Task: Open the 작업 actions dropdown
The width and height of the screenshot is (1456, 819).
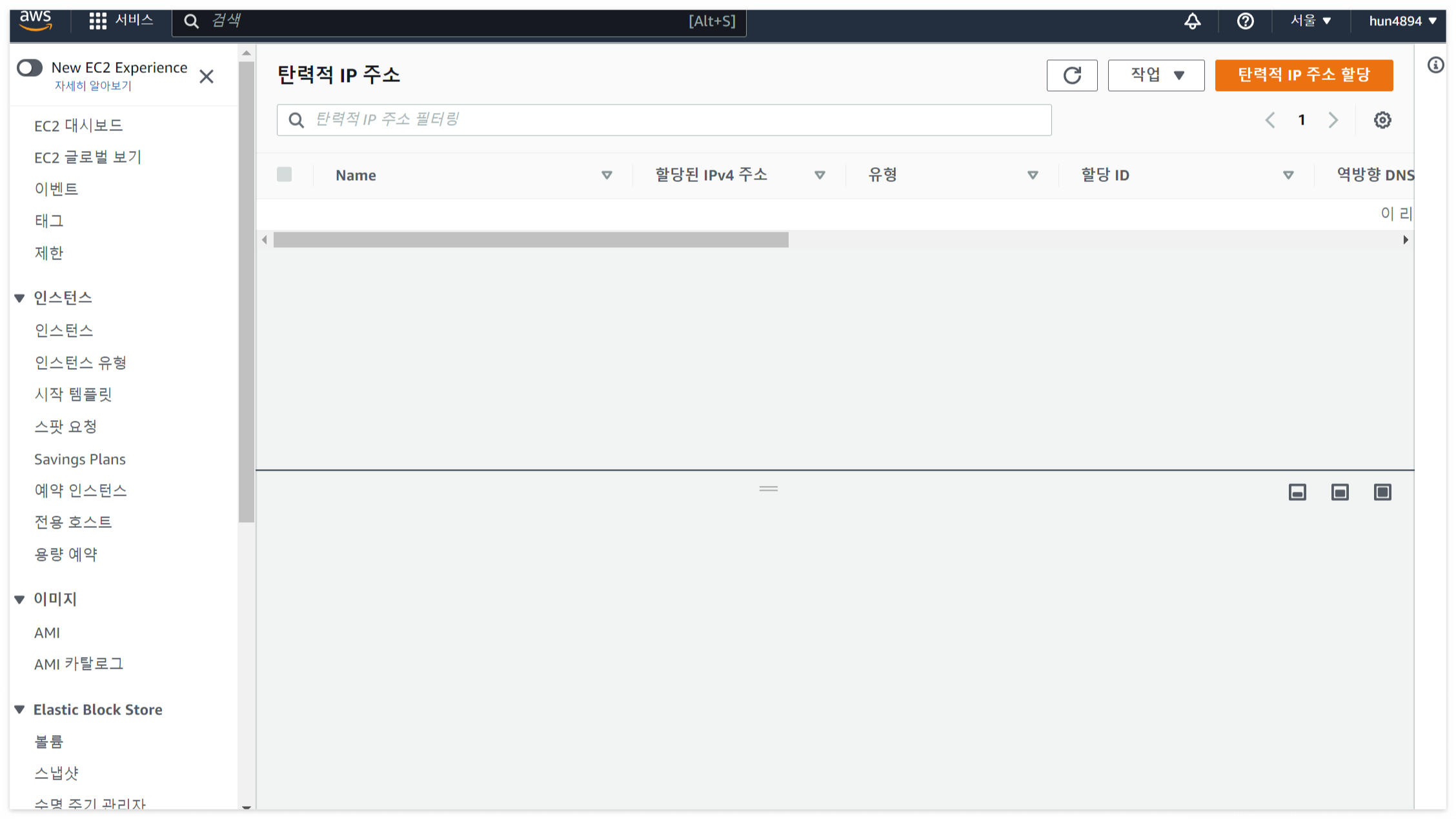Action: click(1156, 76)
